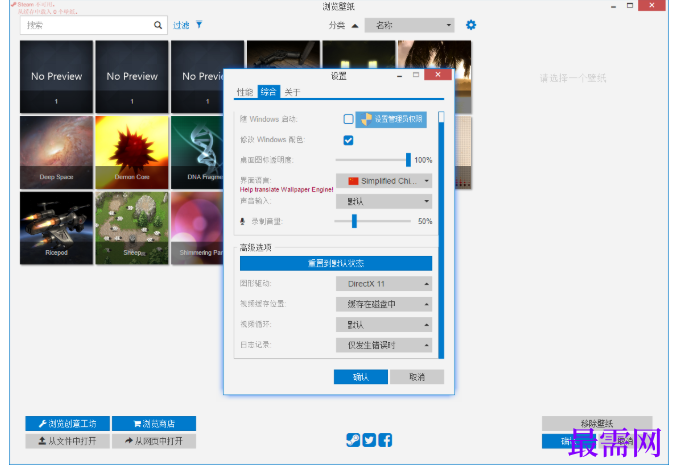Select the Deep Space wallpaper thumbnail
Image resolution: width=680 pixels, height=474 pixels.
pyautogui.click(x=56, y=152)
